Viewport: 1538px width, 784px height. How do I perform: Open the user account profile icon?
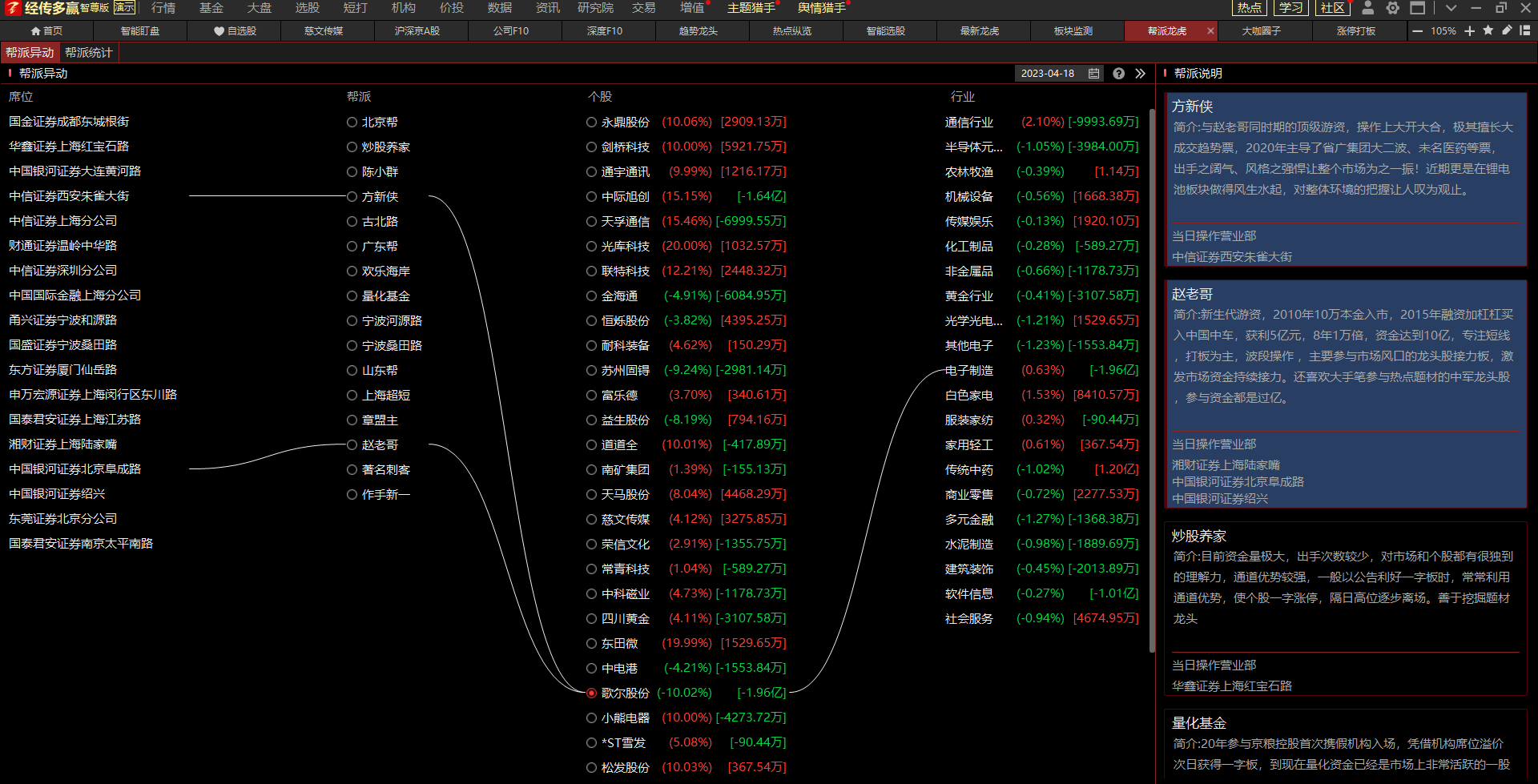tap(1368, 8)
